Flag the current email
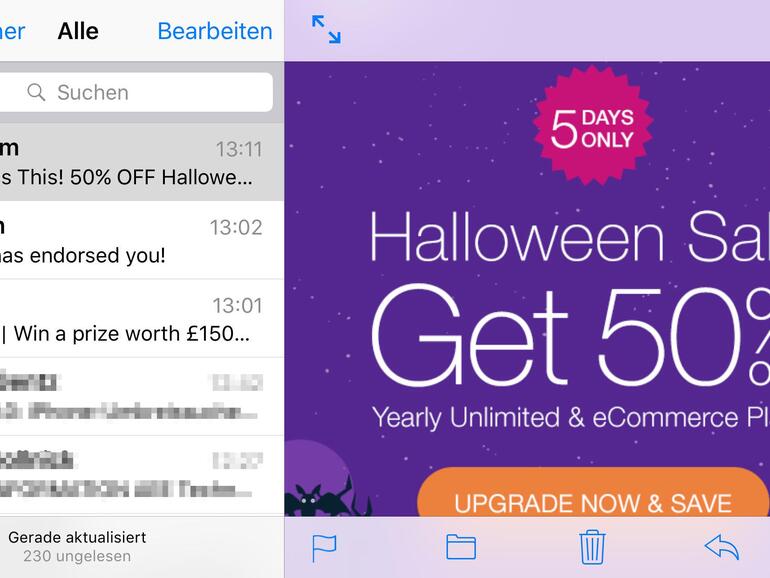 [324, 548]
